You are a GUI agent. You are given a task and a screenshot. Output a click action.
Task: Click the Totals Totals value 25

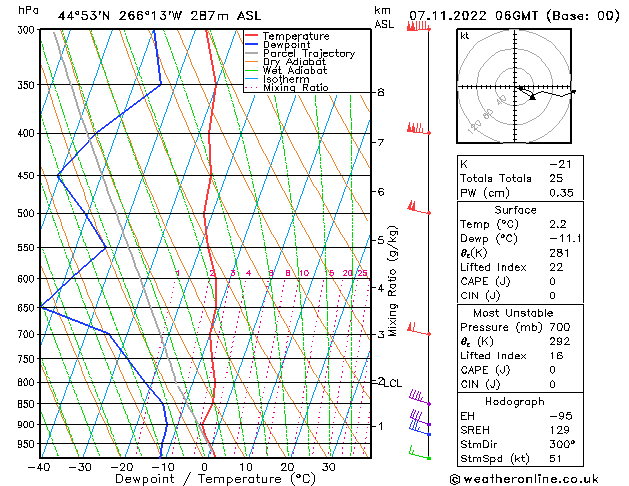click(x=556, y=178)
